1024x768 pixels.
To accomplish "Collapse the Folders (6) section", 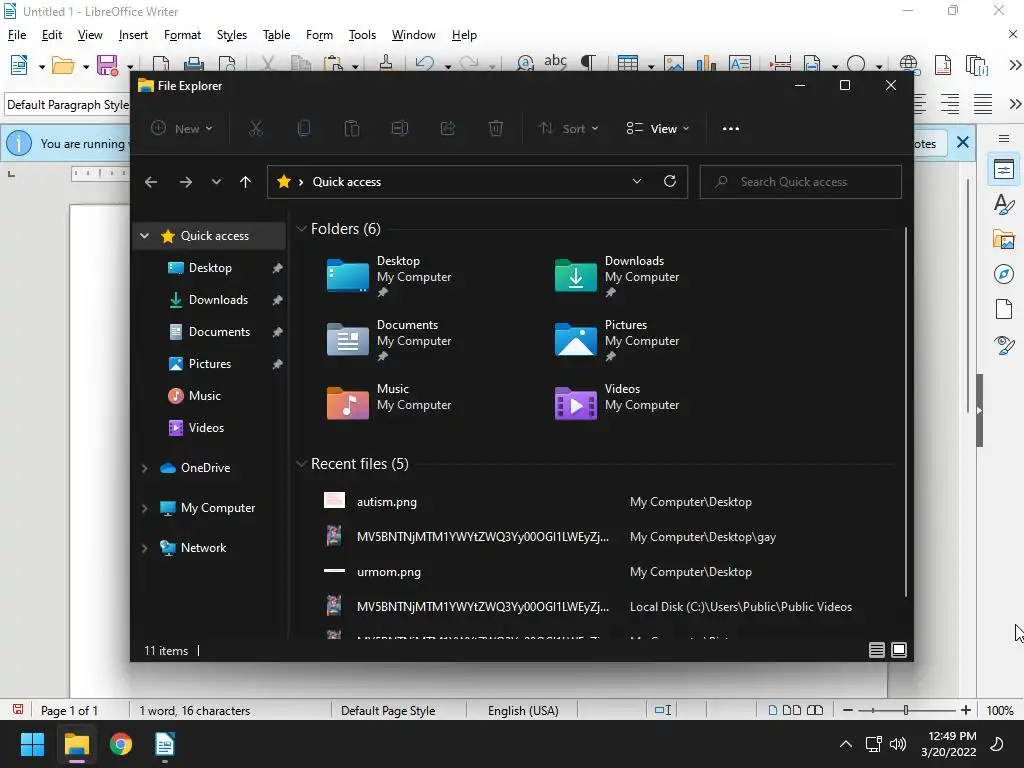I will point(301,229).
